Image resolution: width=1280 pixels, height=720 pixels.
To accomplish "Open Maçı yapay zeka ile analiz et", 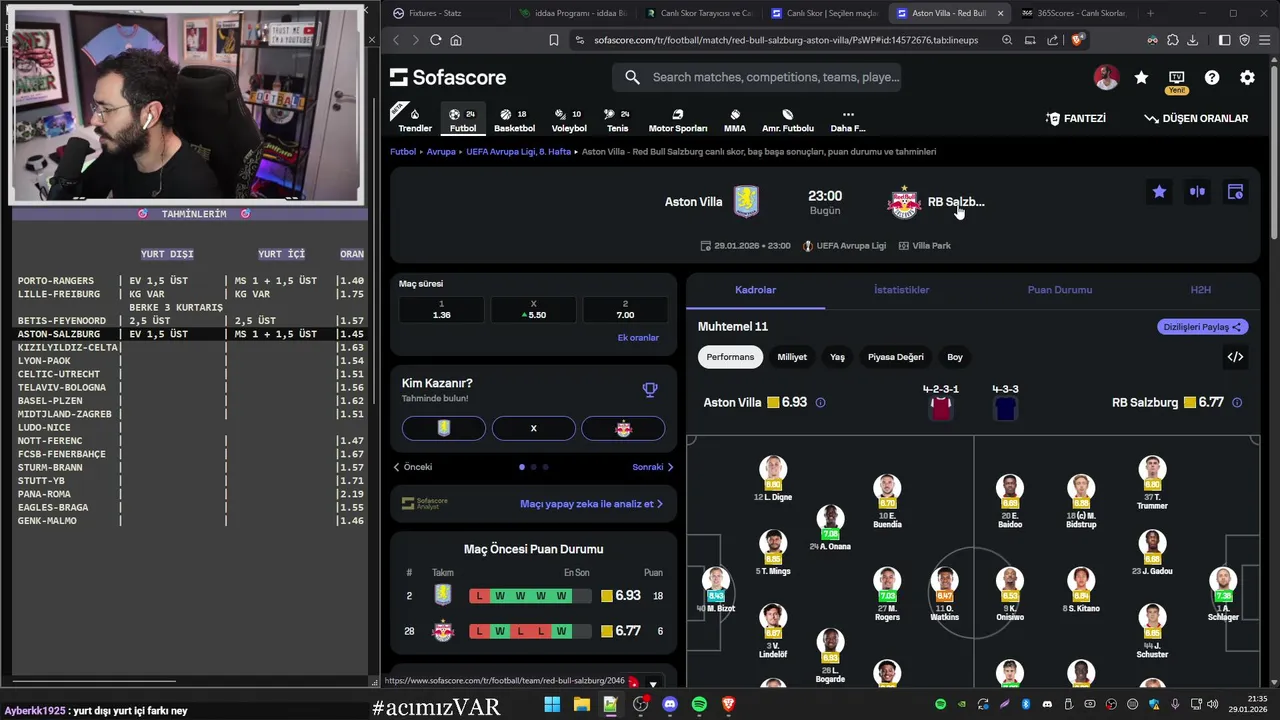I will click(x=591, y=504).
